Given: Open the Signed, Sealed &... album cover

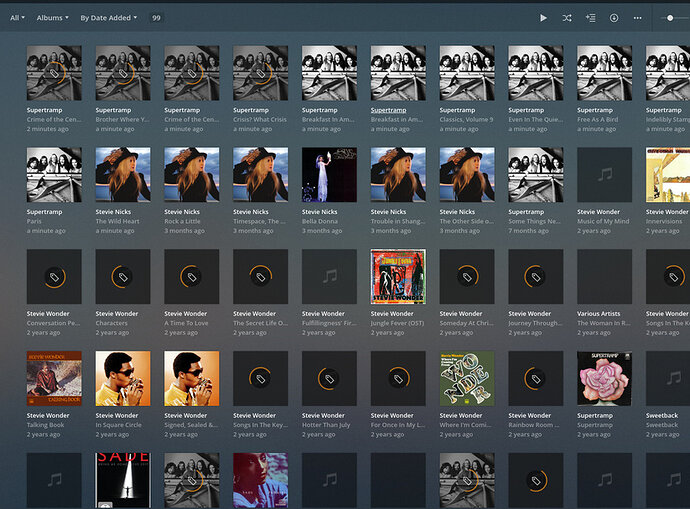Looking at the screenshot, I should (191, 378).
